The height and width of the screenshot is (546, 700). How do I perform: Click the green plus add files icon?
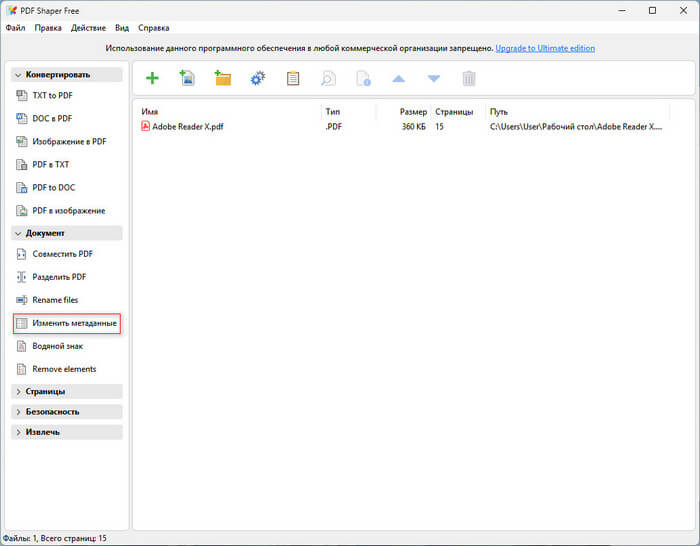tap(152, 78)
